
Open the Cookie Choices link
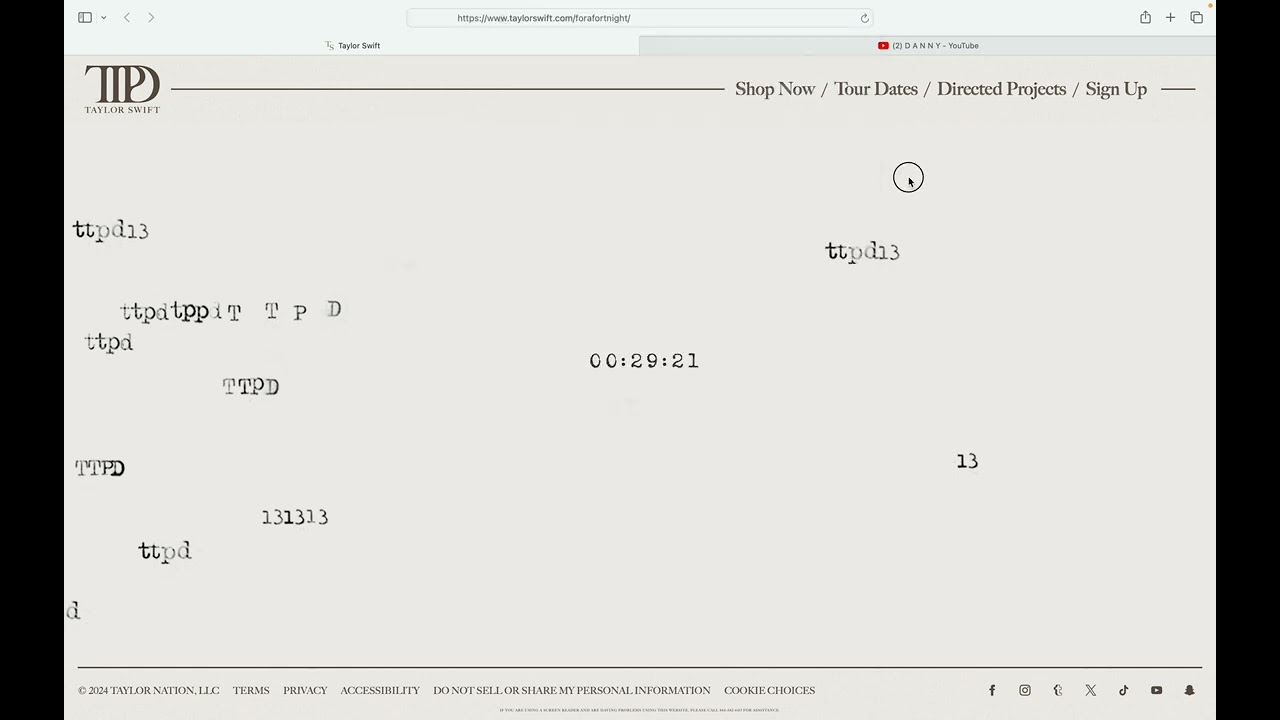(x=769, y=690)
